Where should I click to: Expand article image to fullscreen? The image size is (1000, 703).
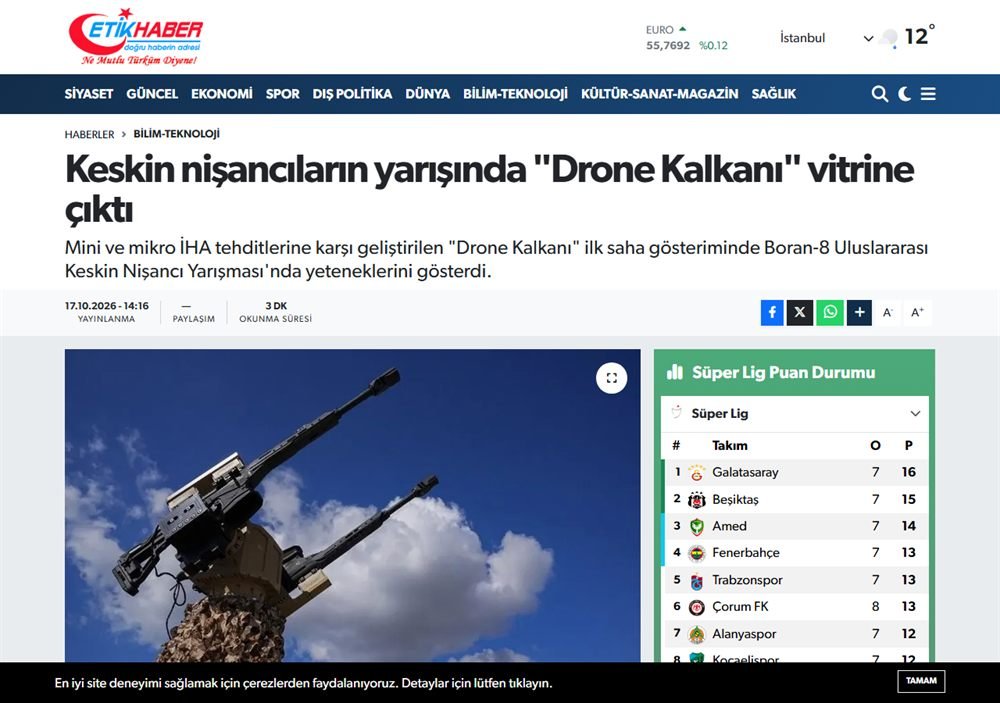click(x=612, y=378)
